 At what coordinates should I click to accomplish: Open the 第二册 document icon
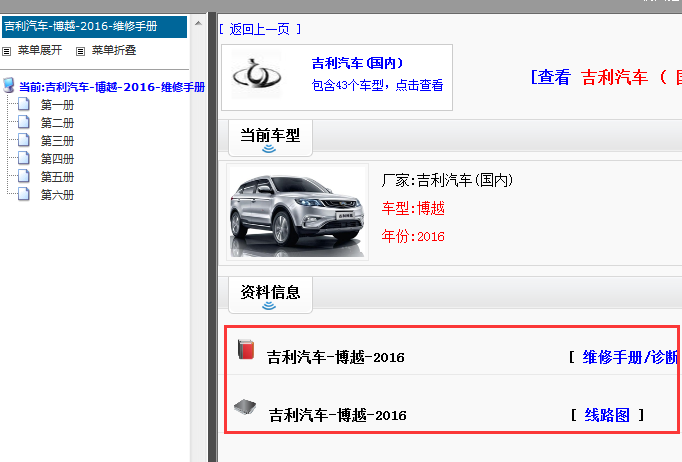pos(24,122)
